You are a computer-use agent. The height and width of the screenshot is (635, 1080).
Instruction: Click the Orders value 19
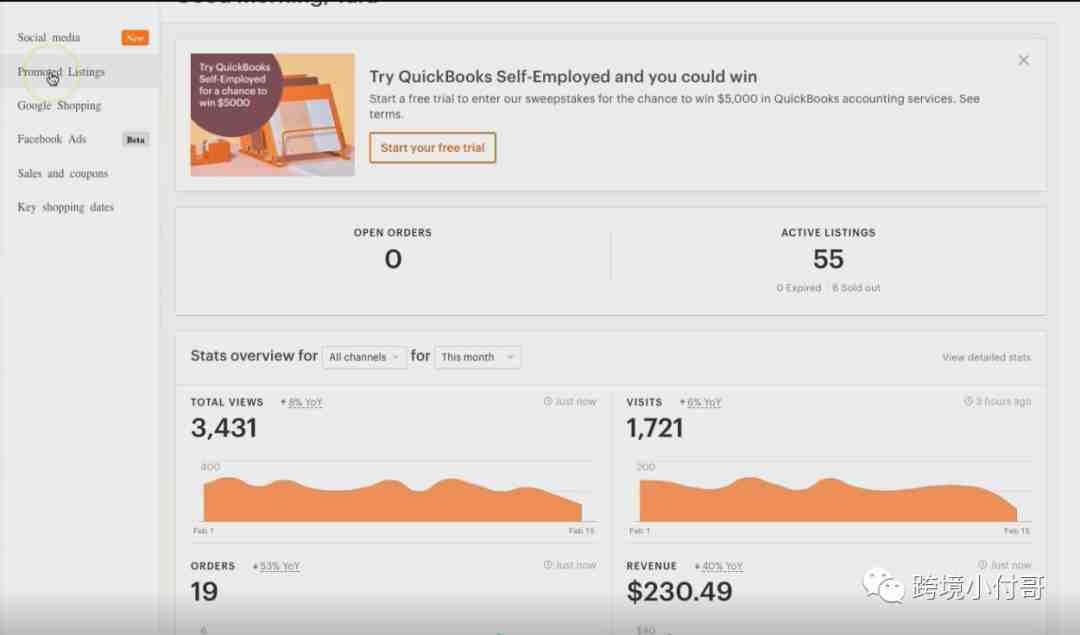pos(205,592)
